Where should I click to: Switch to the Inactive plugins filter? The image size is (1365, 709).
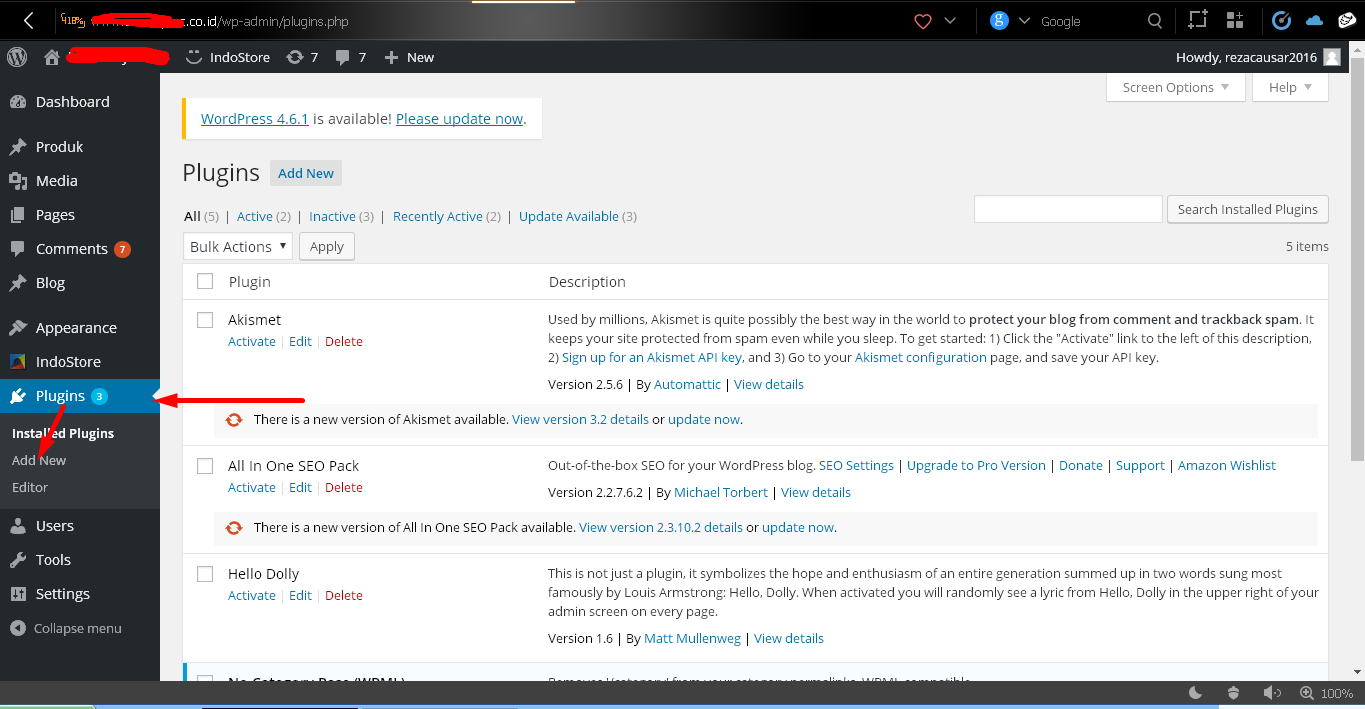tap(332, 216)
